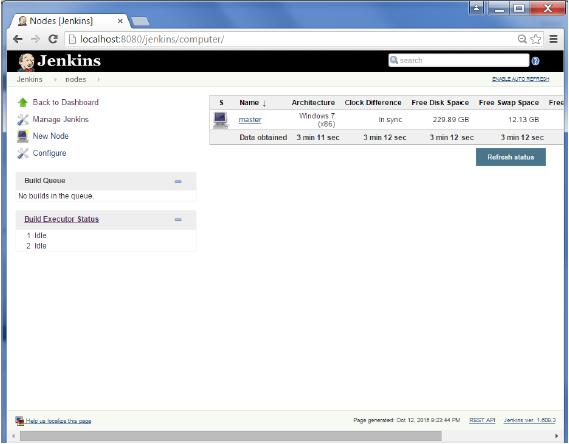Click the Manage Jenkins tools icon

pyautogui.click(x=22, y=120)
